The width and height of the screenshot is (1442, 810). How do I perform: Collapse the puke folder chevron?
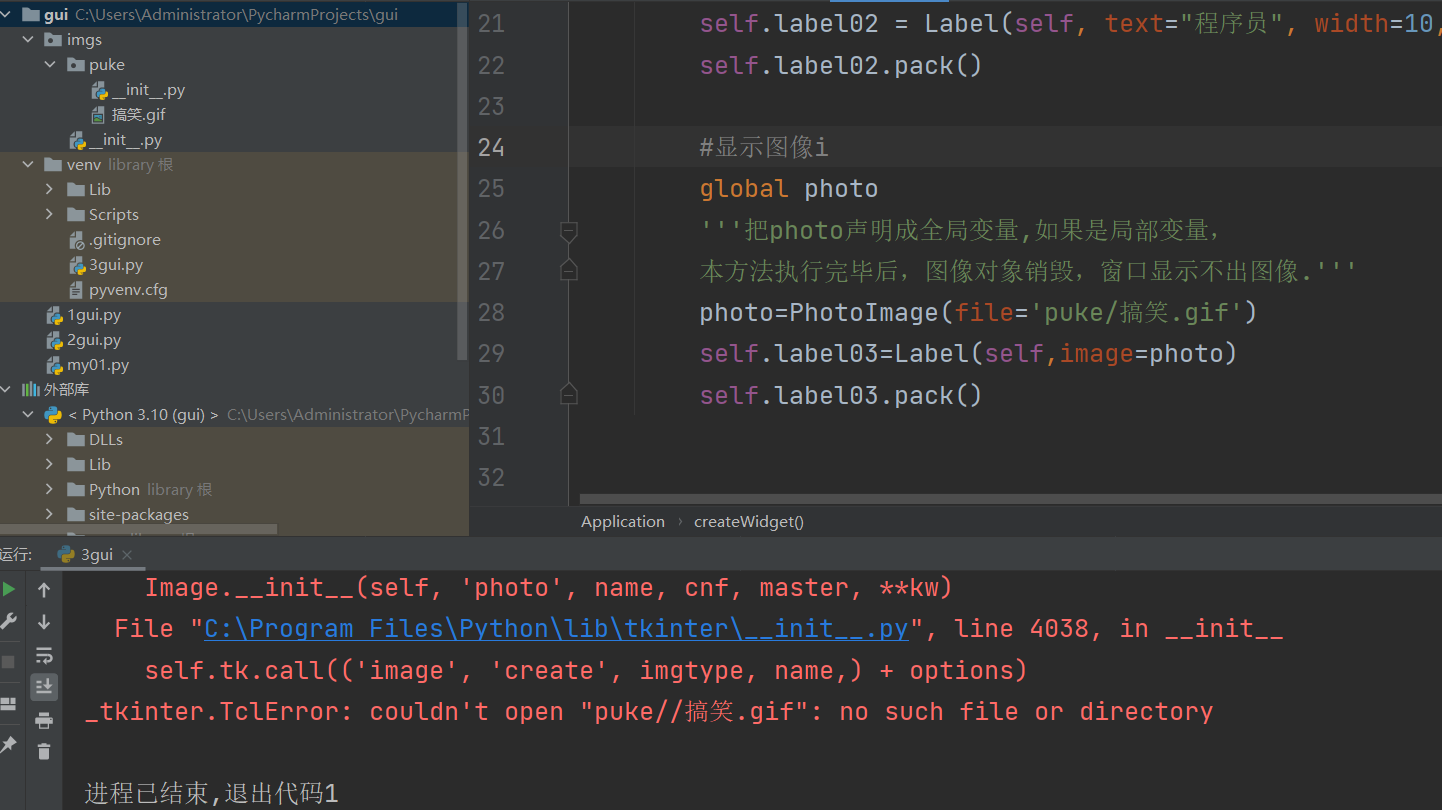[50, 65]
